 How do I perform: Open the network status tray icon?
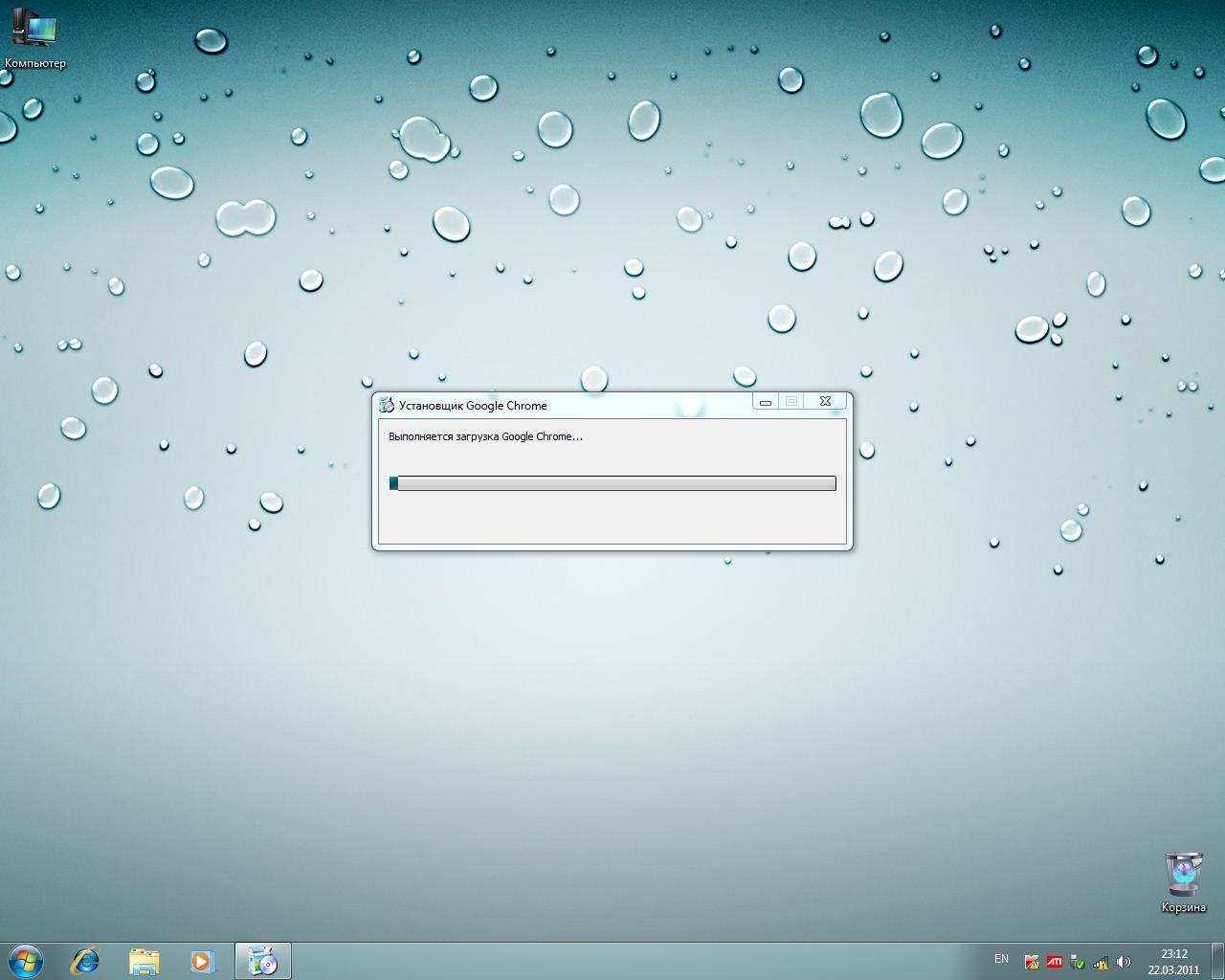[x=1101, y=962]
